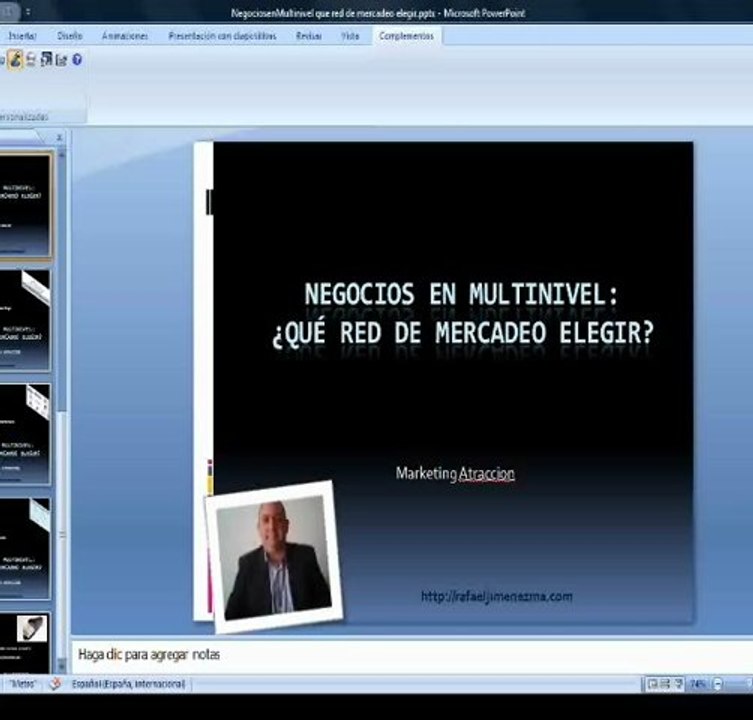This screenshot has height=720, width=753.
Task: Select the fourth slide thumbnail
Action: click(24, 549)
